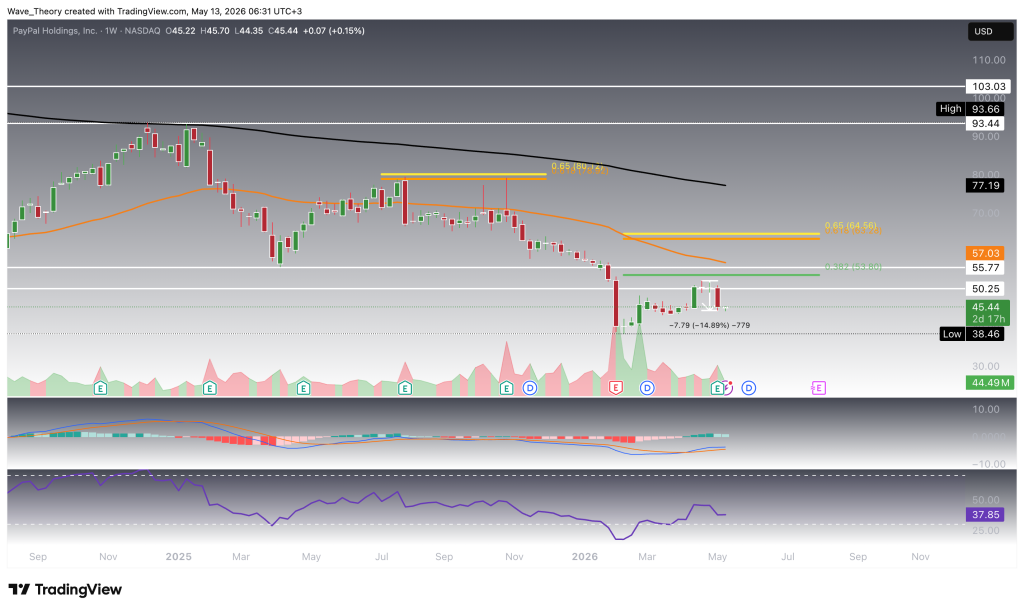The width and height of the screenshot is (1024, 611).
Task: Click the Jul label next to Sep 2026
Action: coord(788,556)
